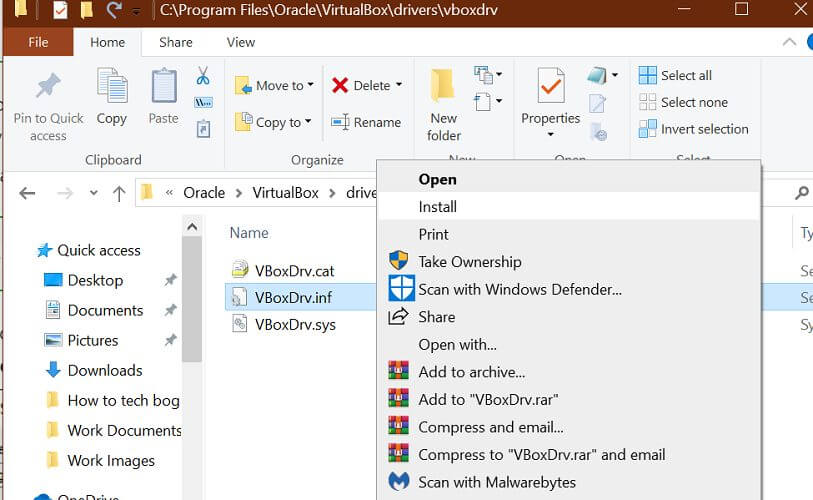Viewport: 813px width, 500px height.
Task: Click Share in the context menu
Action: pyautogui.click(x=569, y=317)
